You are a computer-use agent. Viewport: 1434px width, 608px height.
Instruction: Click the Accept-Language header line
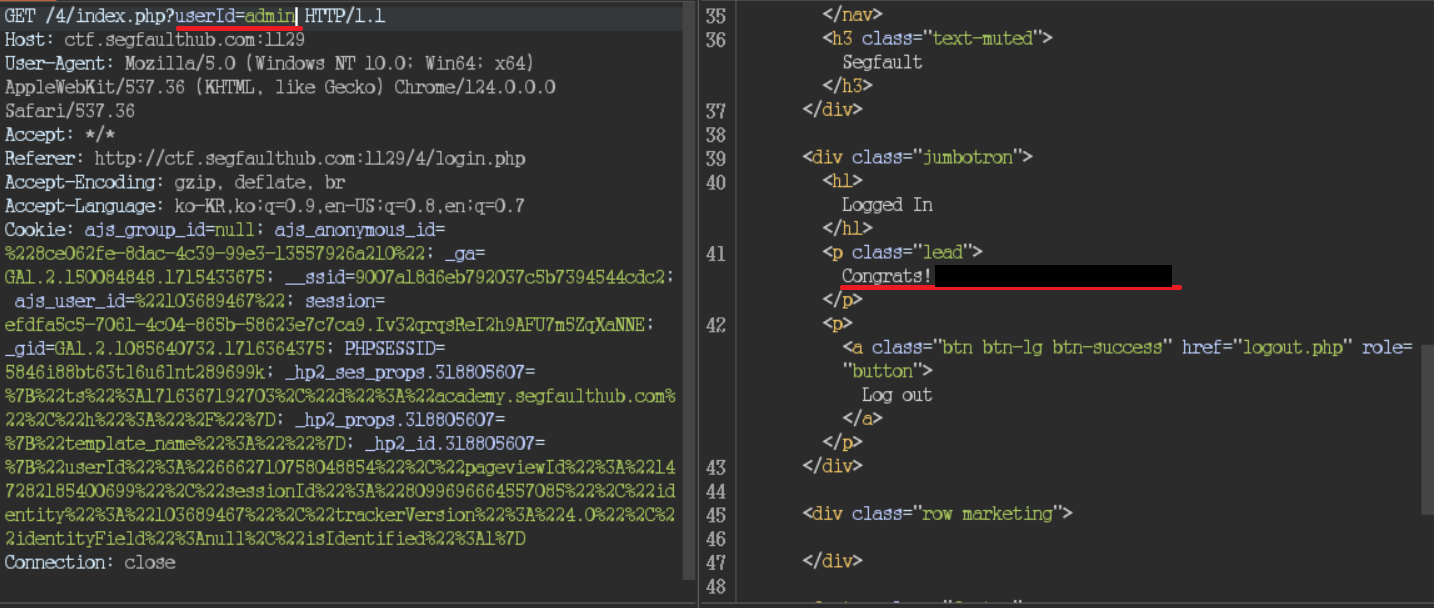265,207
